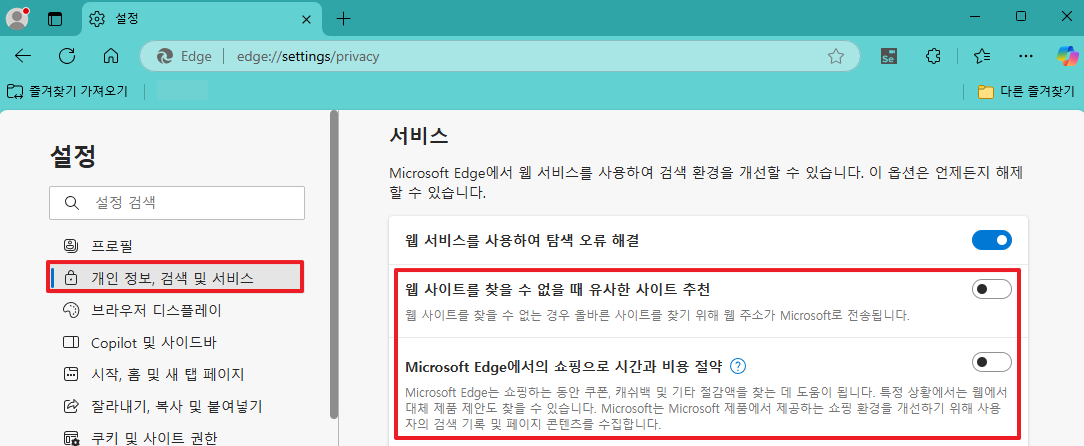Open the favorites list icon
This screenshot has height=446, width=1084.
click(982, 56)
